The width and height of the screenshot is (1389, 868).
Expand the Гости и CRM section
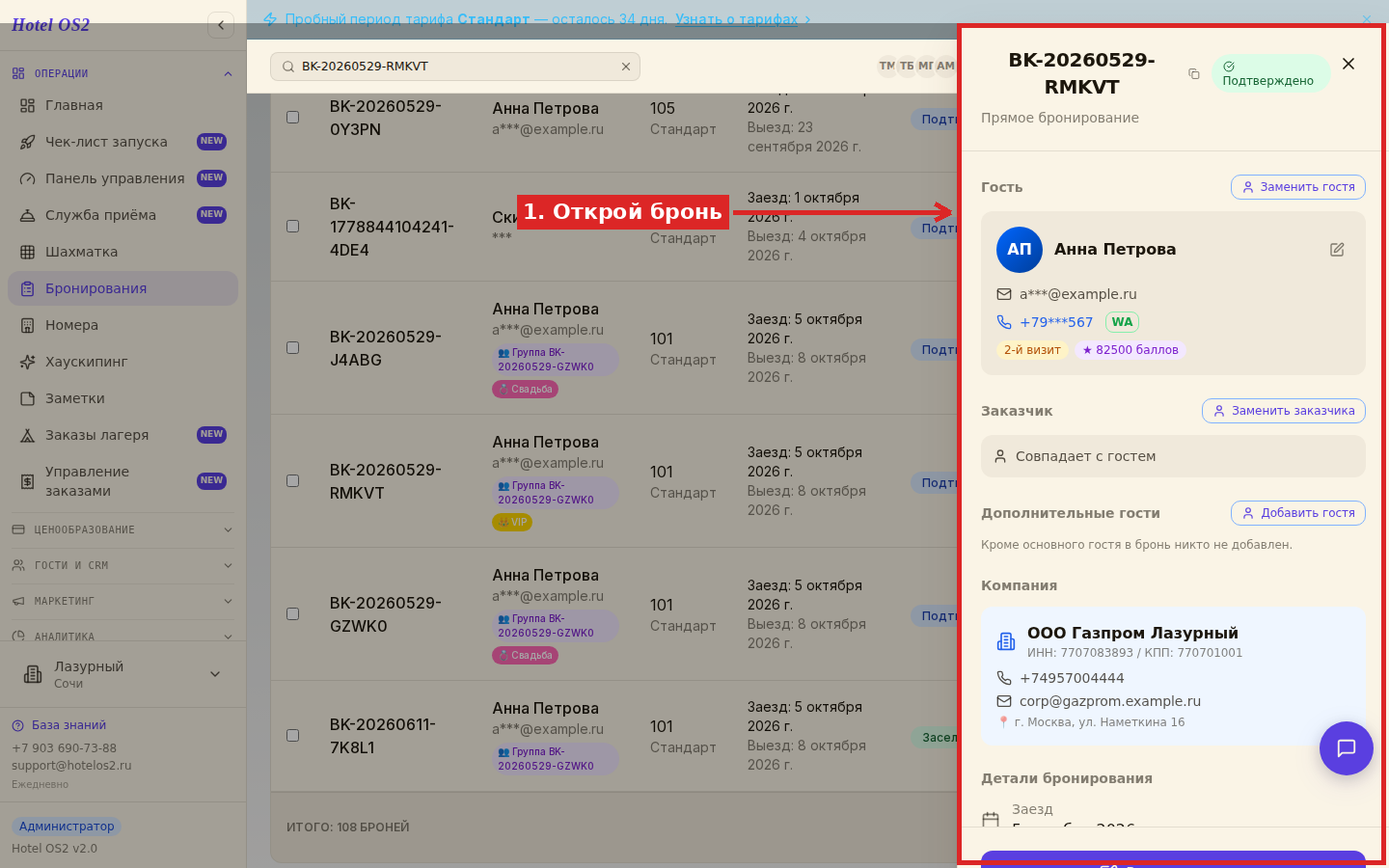(x=123, y=565)
